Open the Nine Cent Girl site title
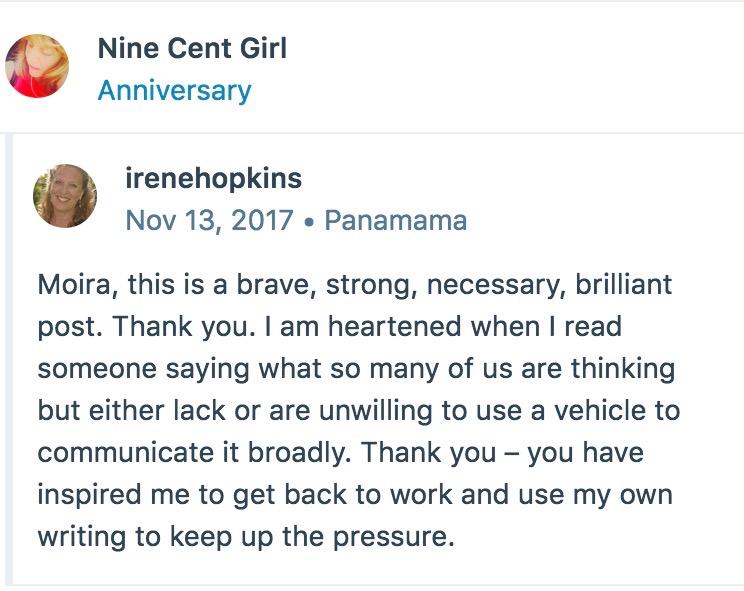744x591 pixels. coord(192,47)
